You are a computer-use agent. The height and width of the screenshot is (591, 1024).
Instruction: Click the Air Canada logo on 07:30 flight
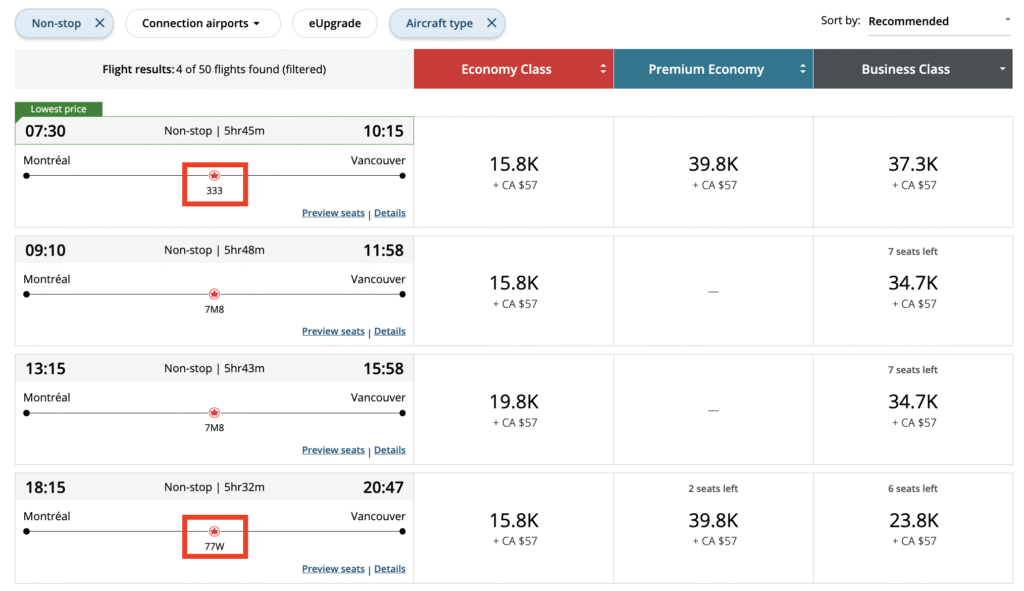[214, 175]
